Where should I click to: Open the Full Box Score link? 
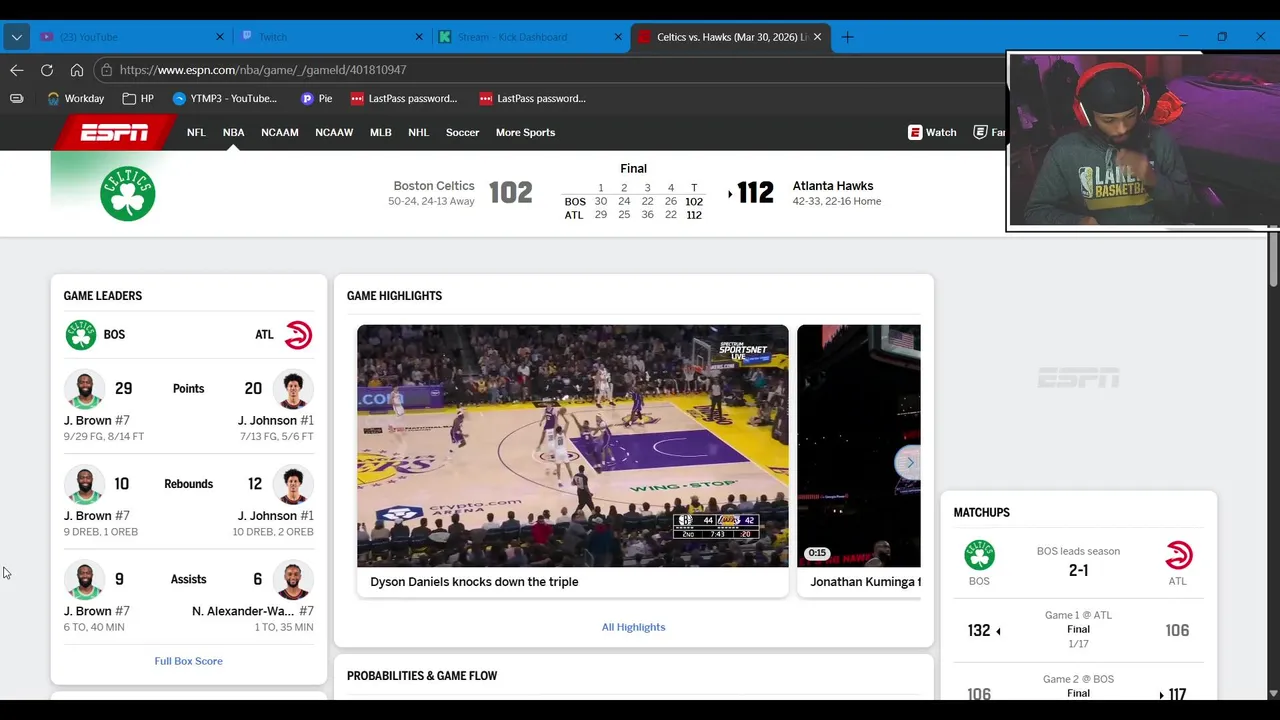(188, 661)
